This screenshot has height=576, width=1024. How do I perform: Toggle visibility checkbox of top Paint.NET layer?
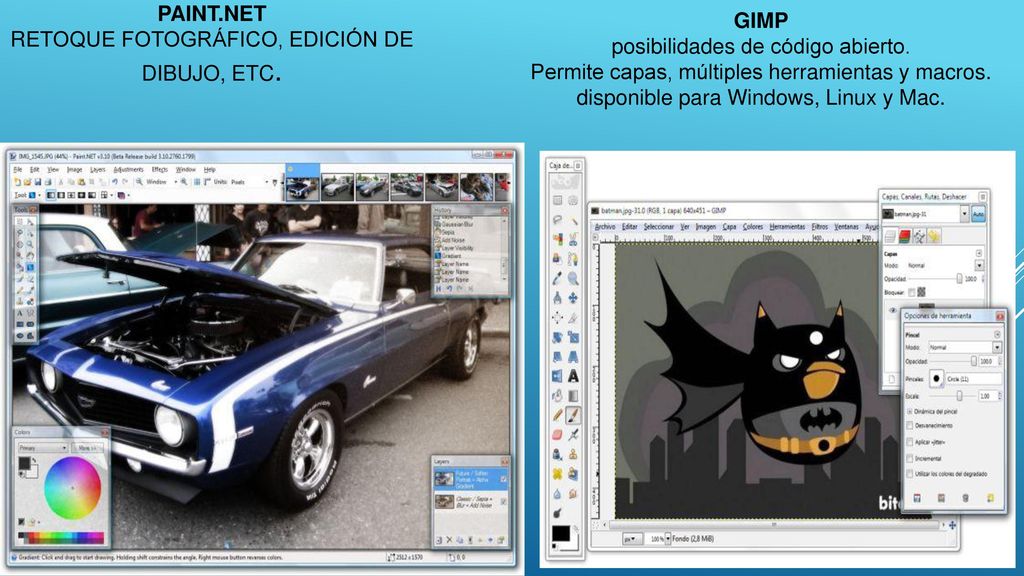504,479
